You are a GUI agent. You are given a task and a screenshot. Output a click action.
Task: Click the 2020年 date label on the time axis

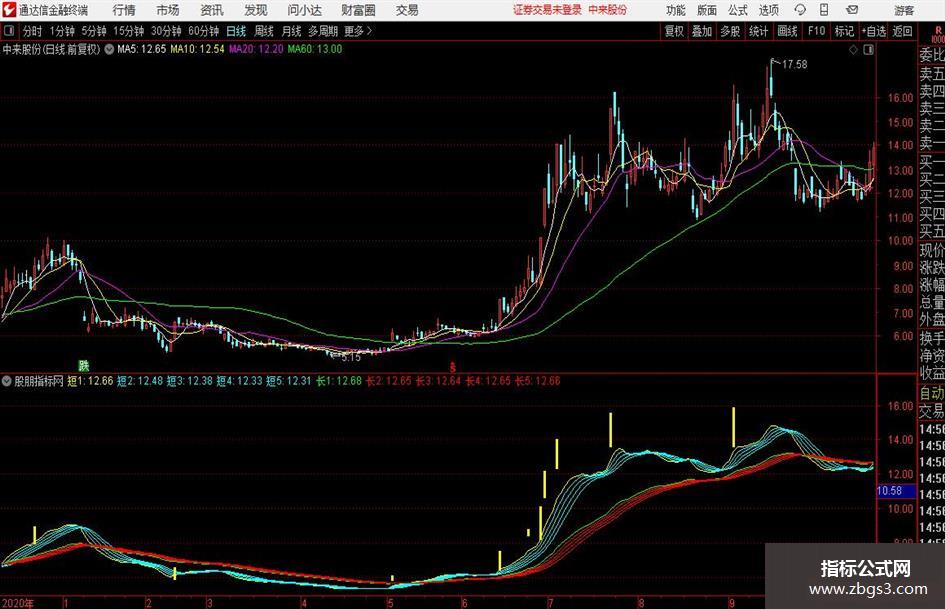[x=18, y=603]
